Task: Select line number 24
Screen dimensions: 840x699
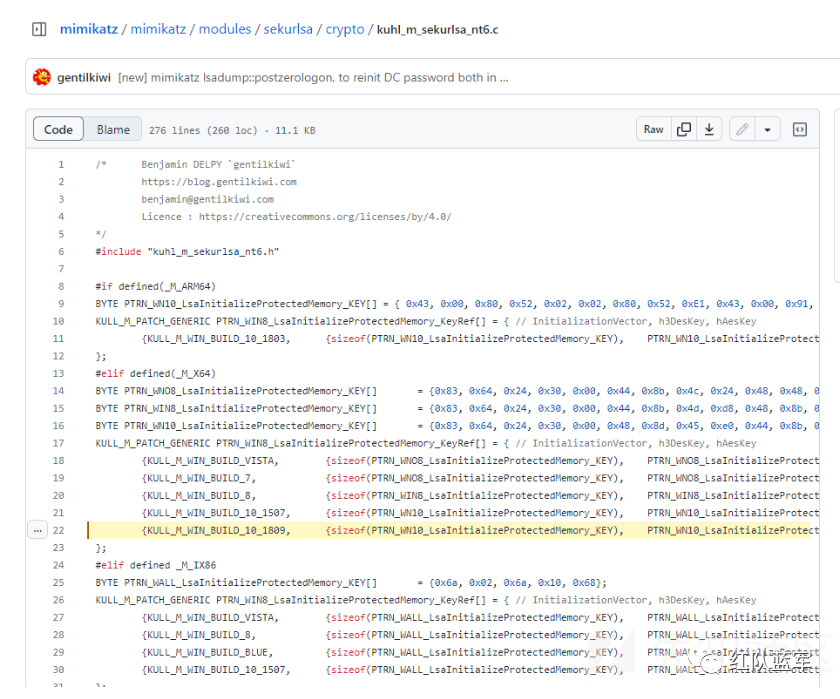Action: coord(58,565)
